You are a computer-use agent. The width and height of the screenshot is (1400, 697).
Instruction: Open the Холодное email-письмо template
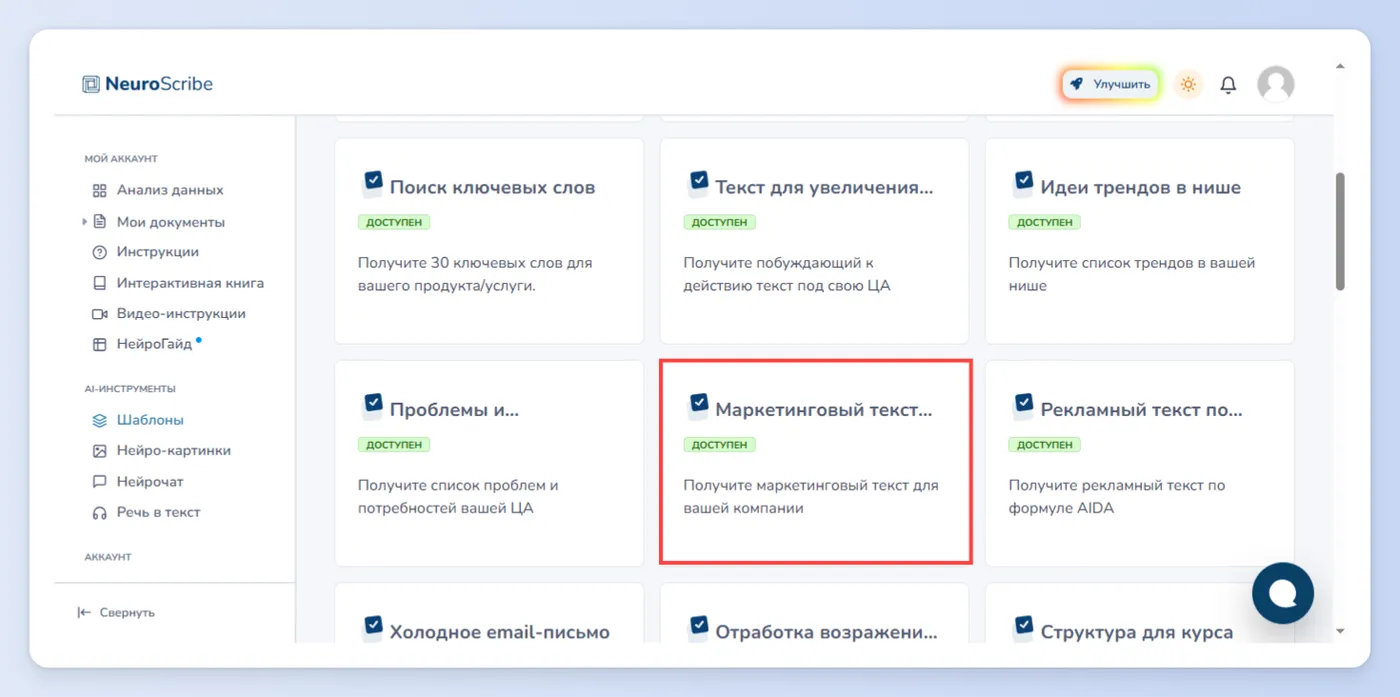click(x=489, y=613)
